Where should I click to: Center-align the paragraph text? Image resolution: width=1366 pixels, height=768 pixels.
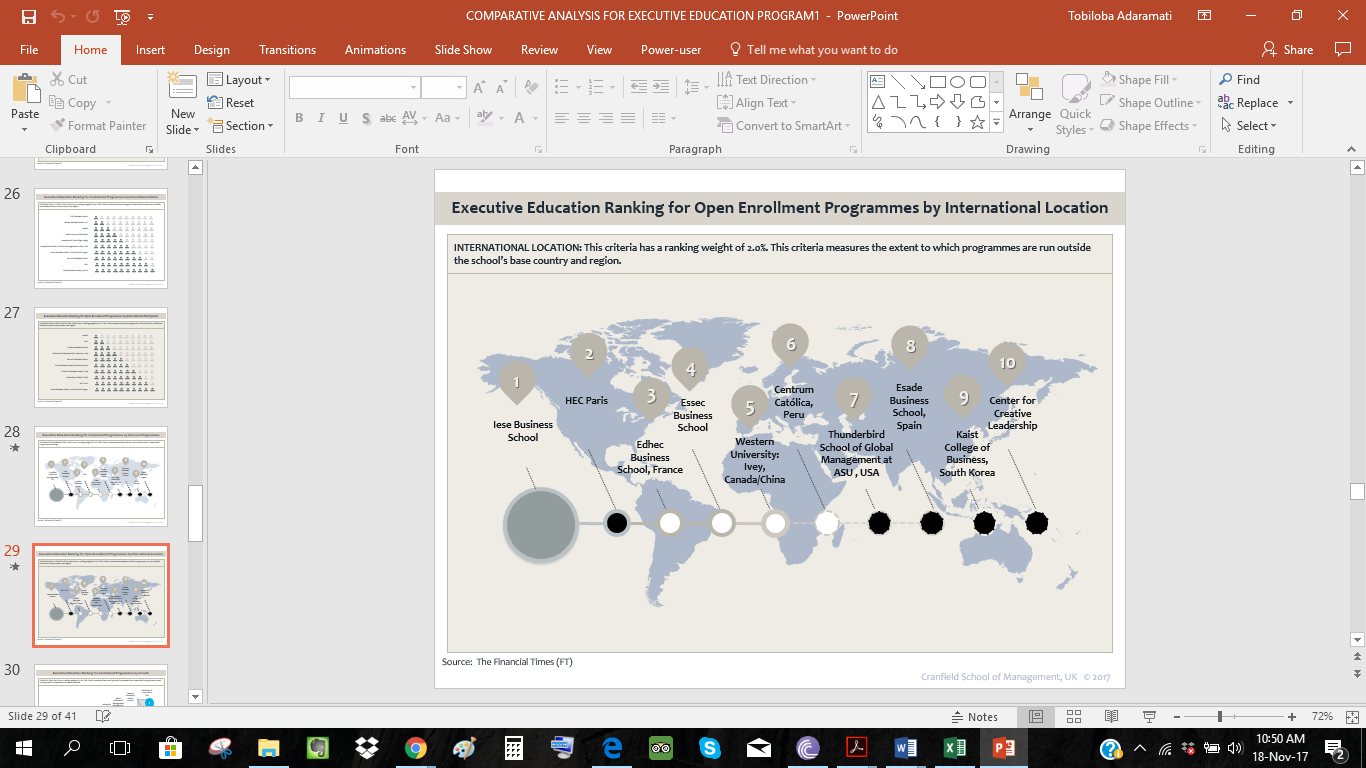point(584,118)
